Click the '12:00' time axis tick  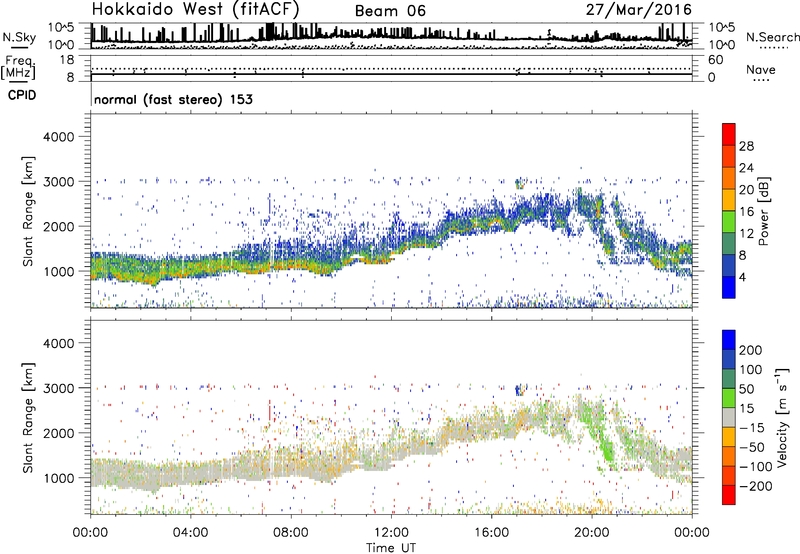pos(391,533)
